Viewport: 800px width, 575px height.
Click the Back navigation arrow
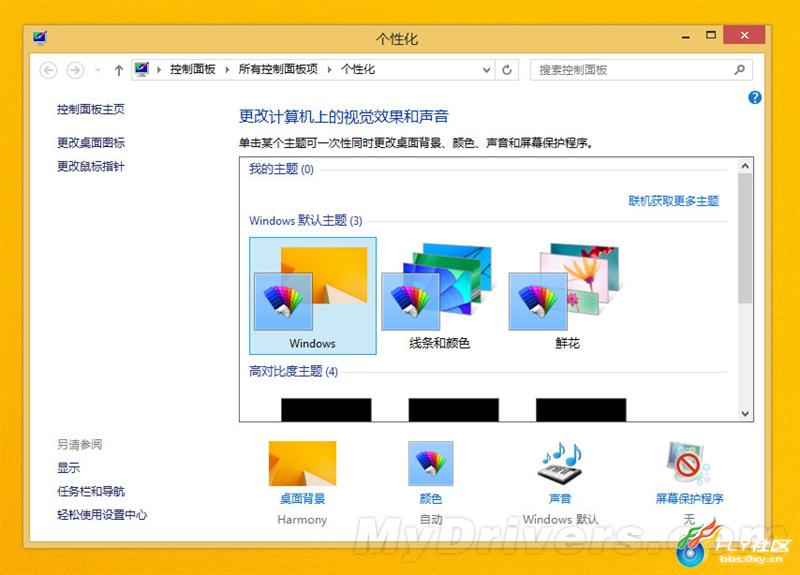(48, 70)
